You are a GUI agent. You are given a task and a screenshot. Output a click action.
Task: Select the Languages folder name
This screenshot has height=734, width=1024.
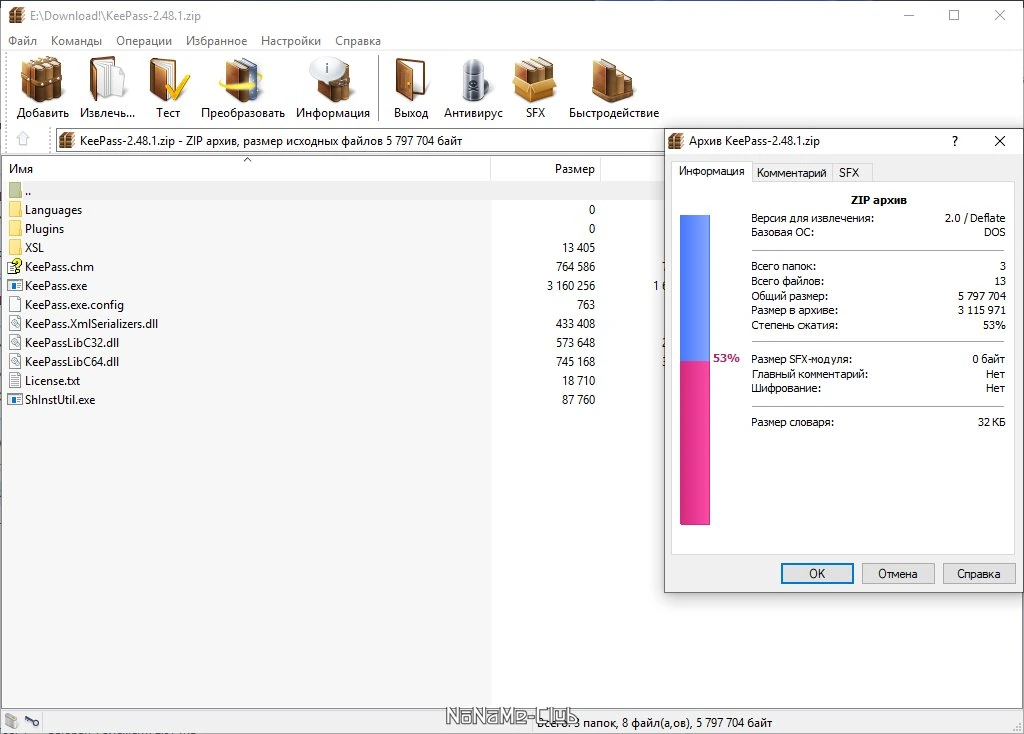(54, 210)
